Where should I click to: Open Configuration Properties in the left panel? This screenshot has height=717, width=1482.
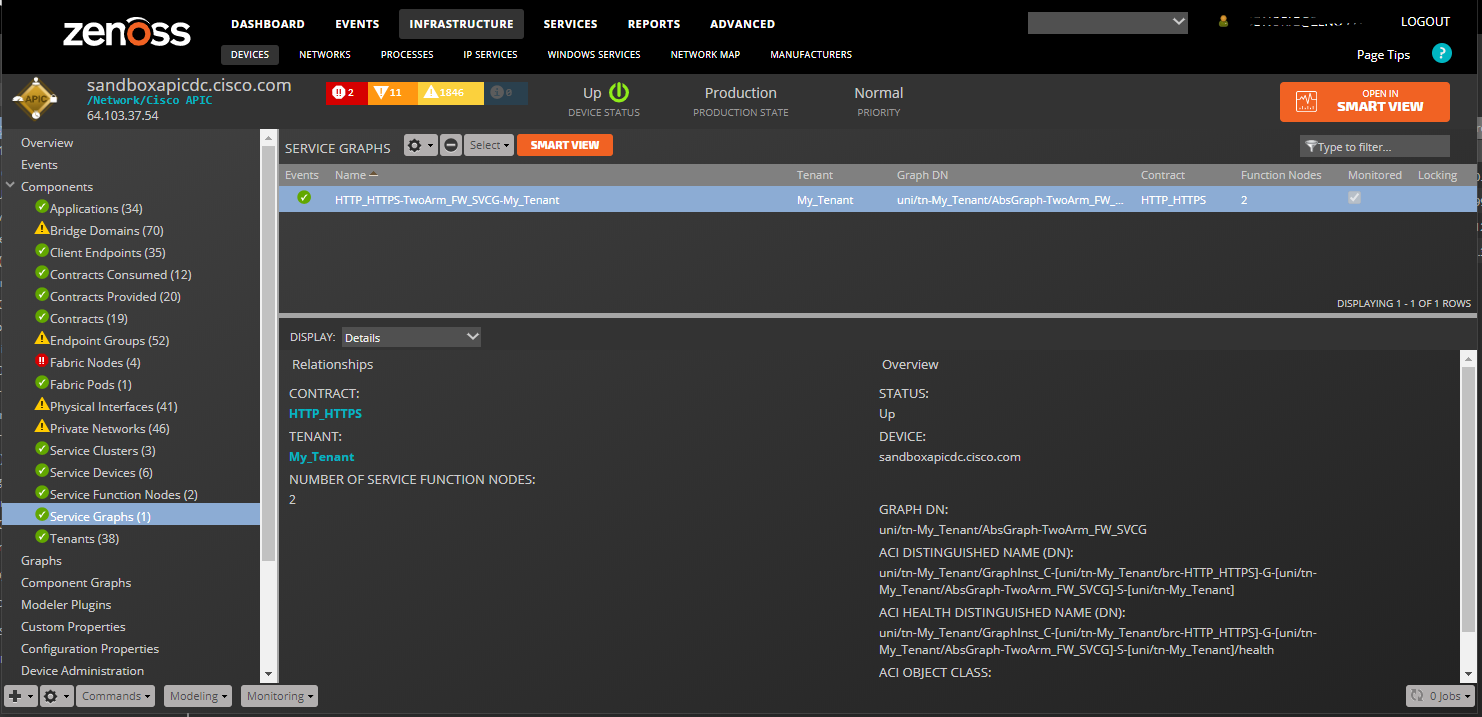click(x=90, y=648)
